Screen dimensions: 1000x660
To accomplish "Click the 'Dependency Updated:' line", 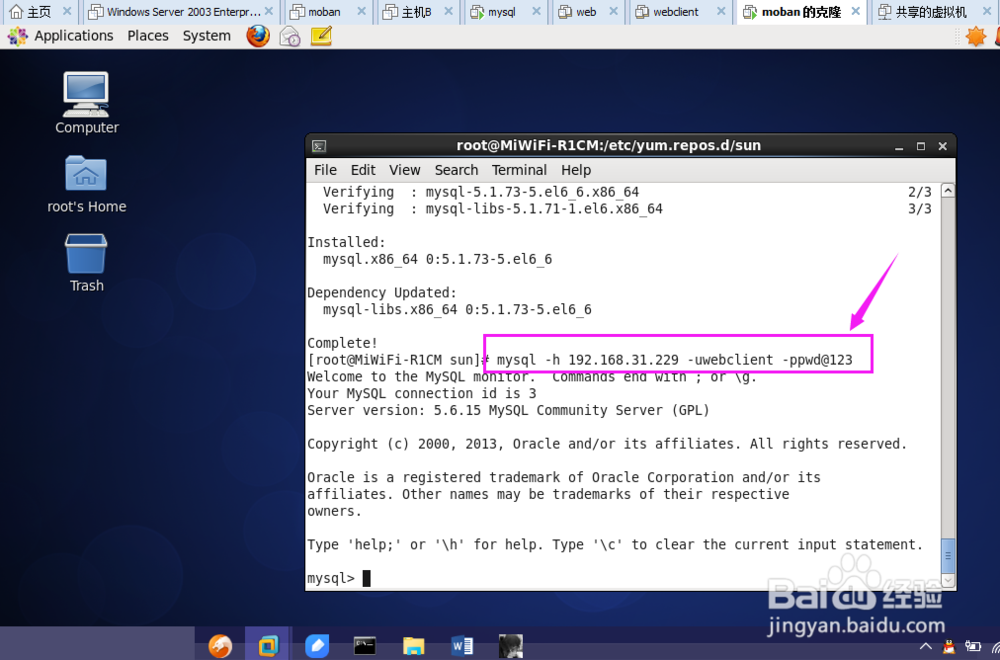I will pyautogui.click(x=381, y=293).
